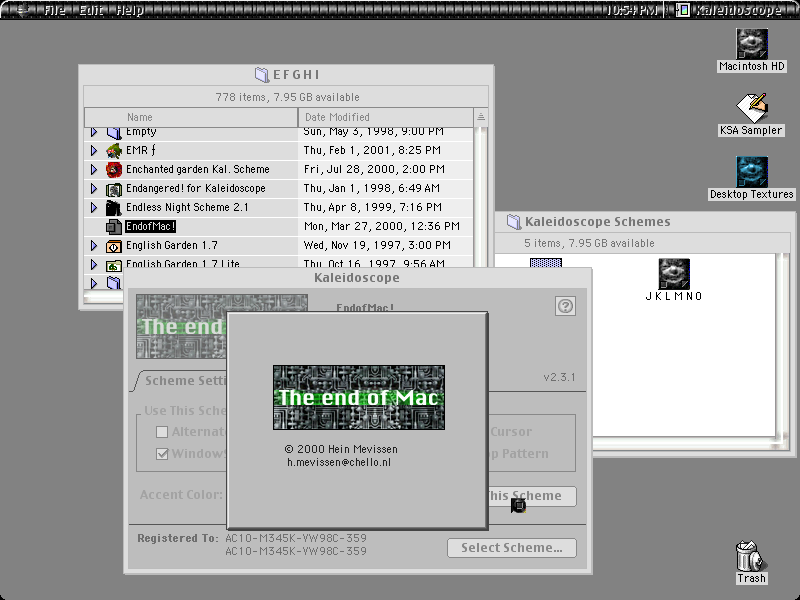800x600 pixels.
Task: Expand English Garden 1.7 disclosure triangle
Action: coord(94,245)
